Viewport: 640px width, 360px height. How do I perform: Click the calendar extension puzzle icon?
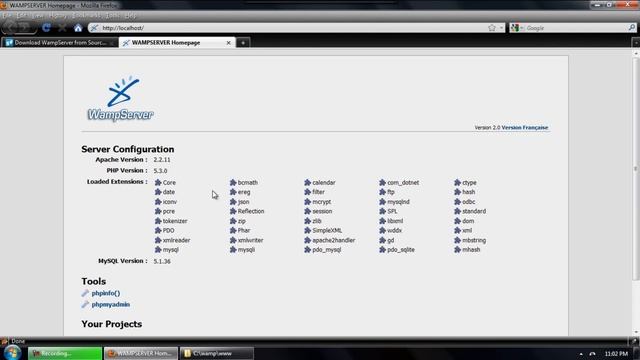(x=308, y=182)
